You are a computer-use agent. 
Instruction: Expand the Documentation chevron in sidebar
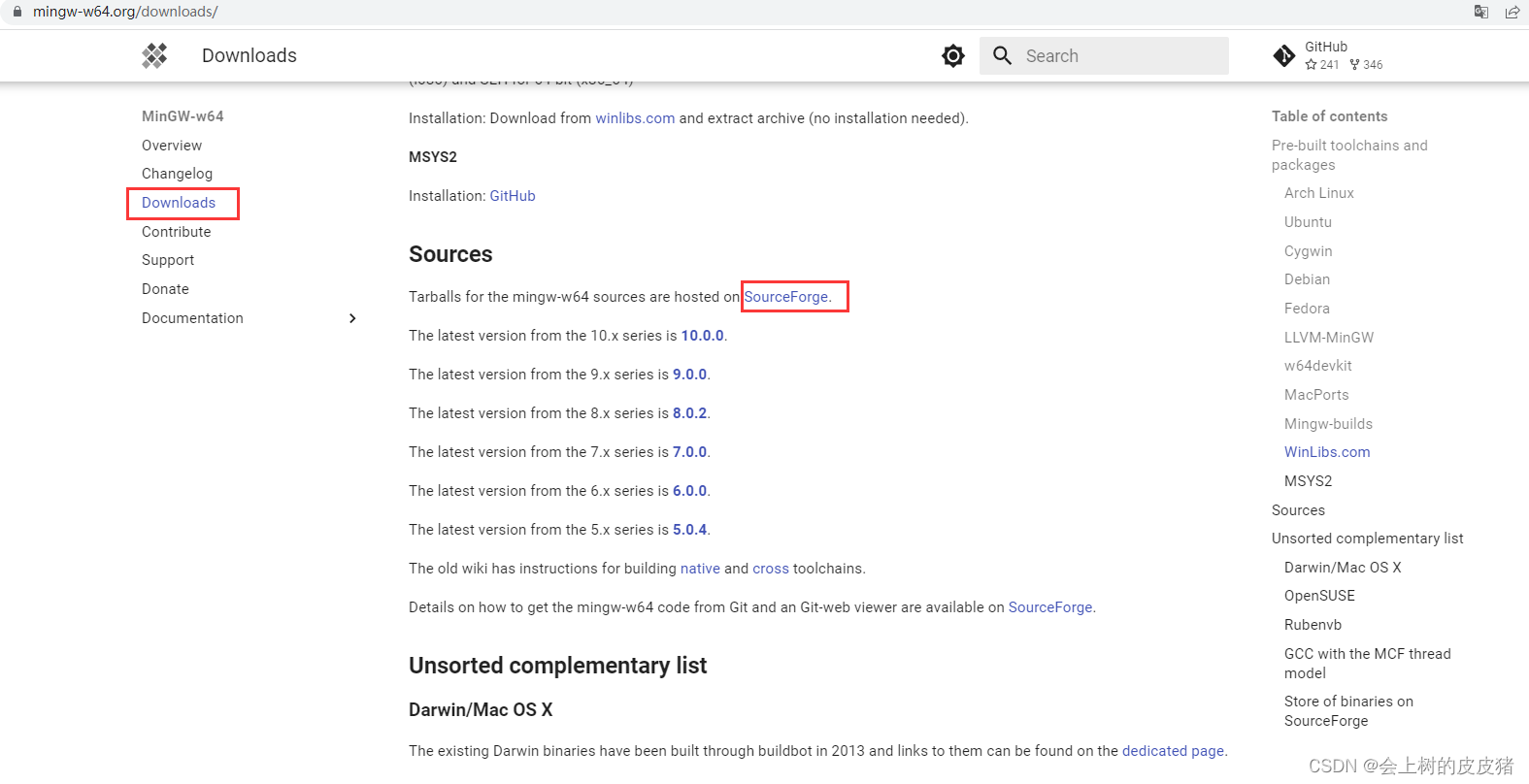(352, 318)
